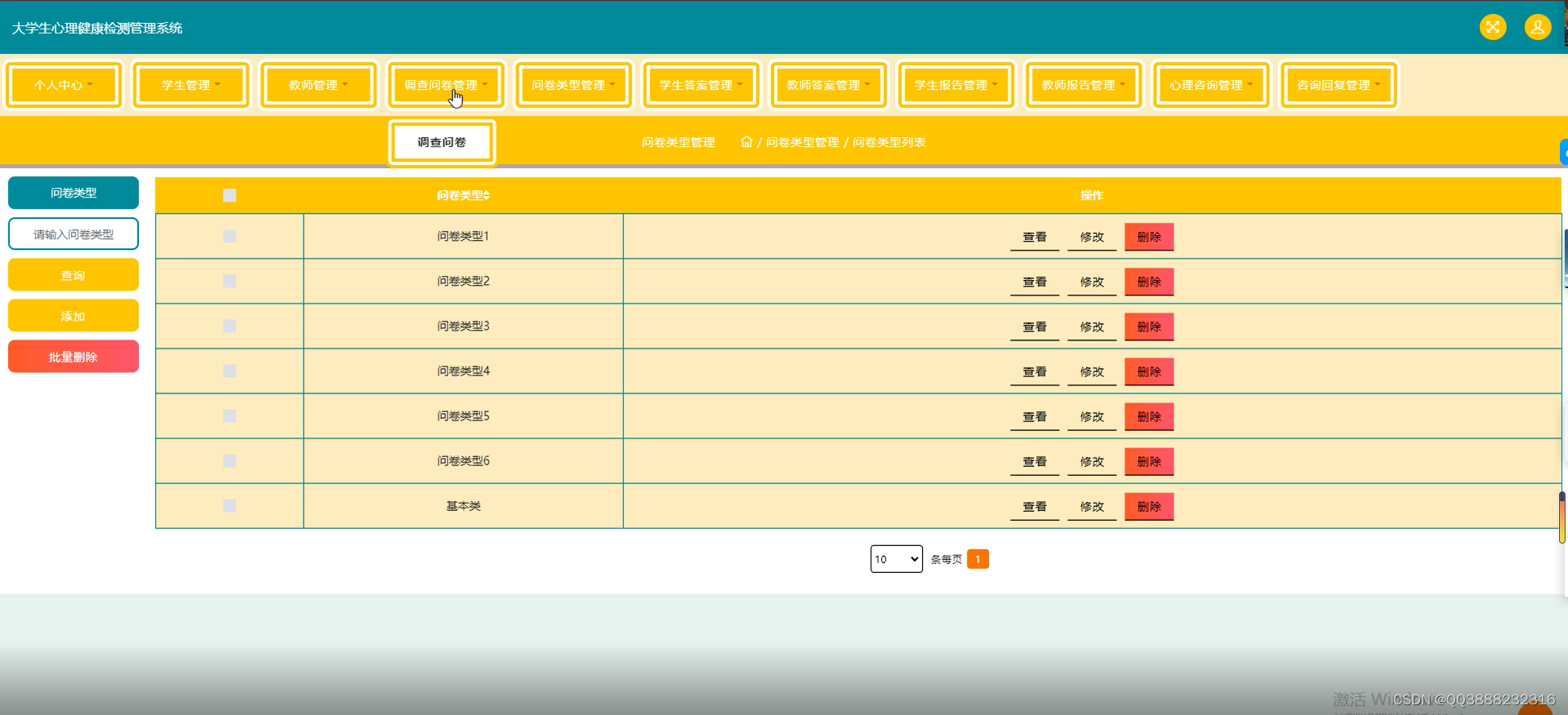Check the box for 问卷类型2 row
1568x715 pixels.
coord(229,281)
